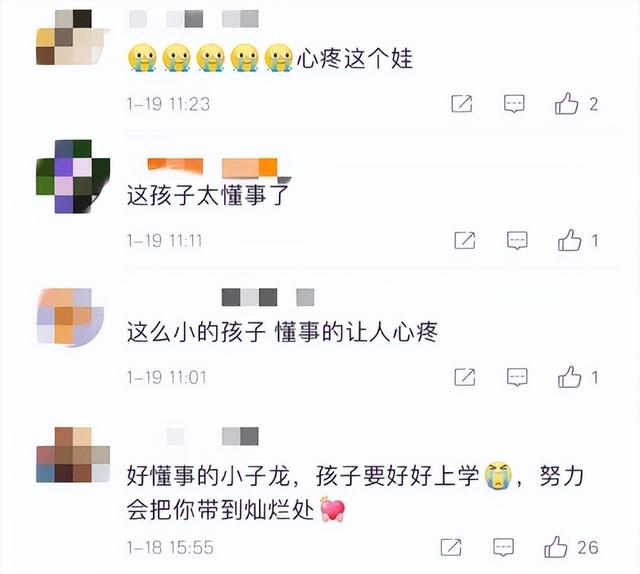Open the username above 这么小的孩子

[x=268, y=297]
